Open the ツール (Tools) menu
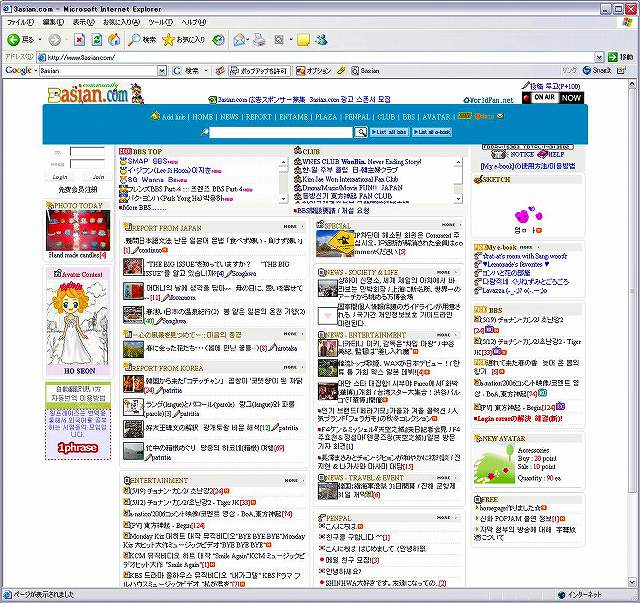640x603 pixels. (x=161, y=22)
